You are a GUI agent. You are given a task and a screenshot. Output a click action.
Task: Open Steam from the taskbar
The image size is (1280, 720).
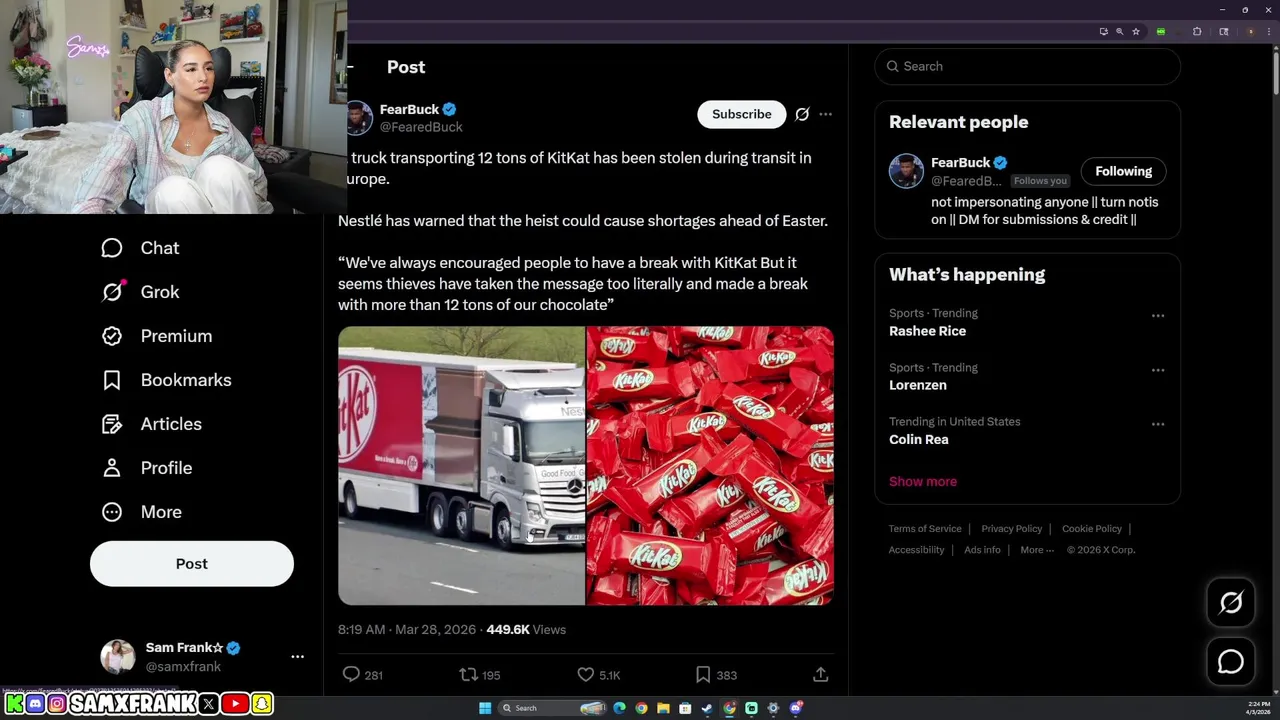(x=707, y=708)
